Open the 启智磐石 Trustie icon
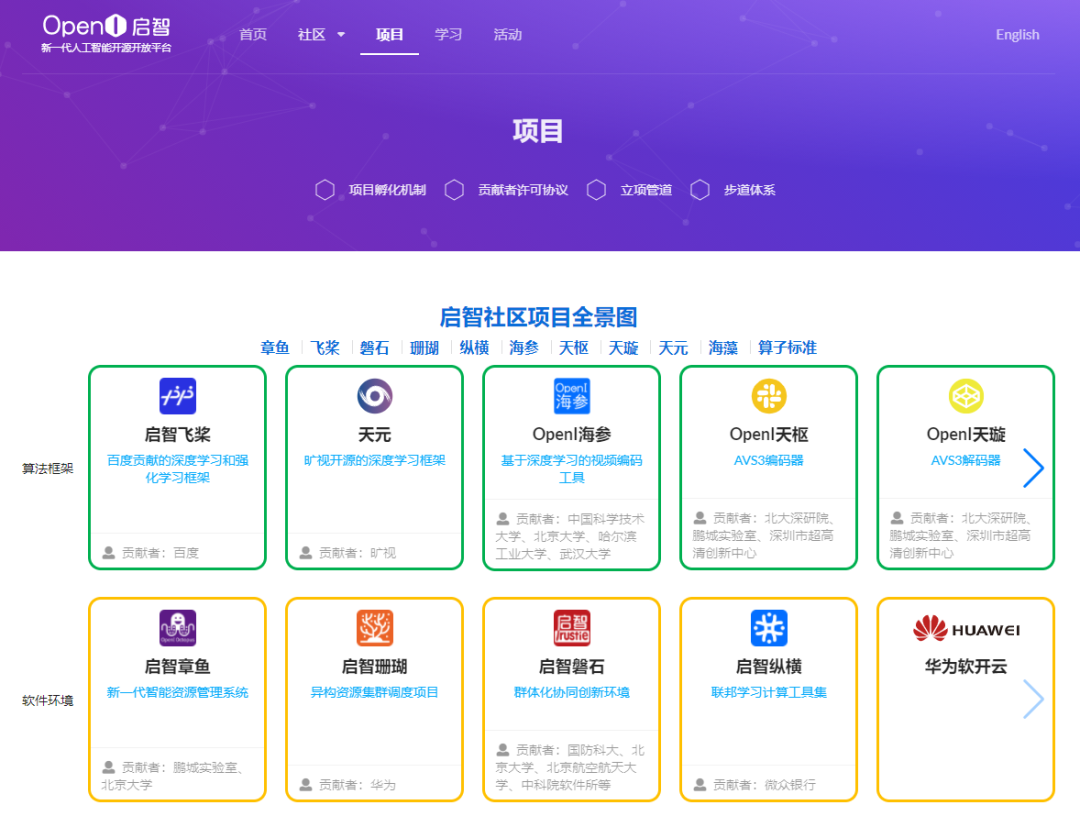Viewport: 1080px width, 816px height. click(x=570, y=630)
